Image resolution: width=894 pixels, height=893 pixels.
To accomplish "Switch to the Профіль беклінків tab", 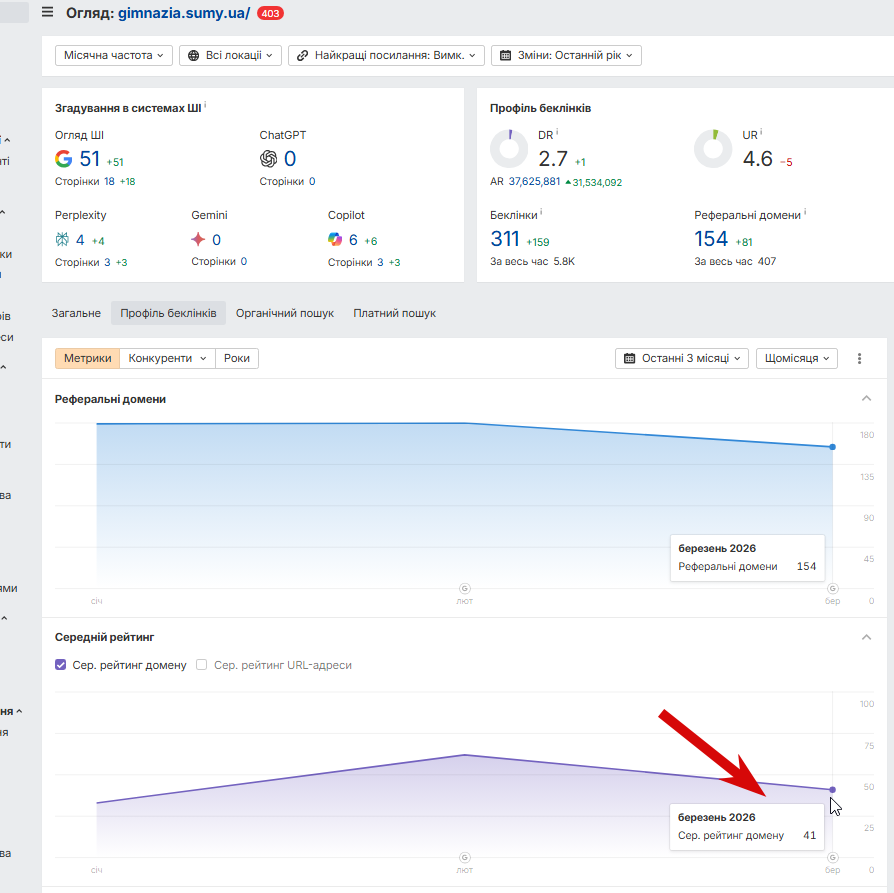I will [x=168, y=313].
